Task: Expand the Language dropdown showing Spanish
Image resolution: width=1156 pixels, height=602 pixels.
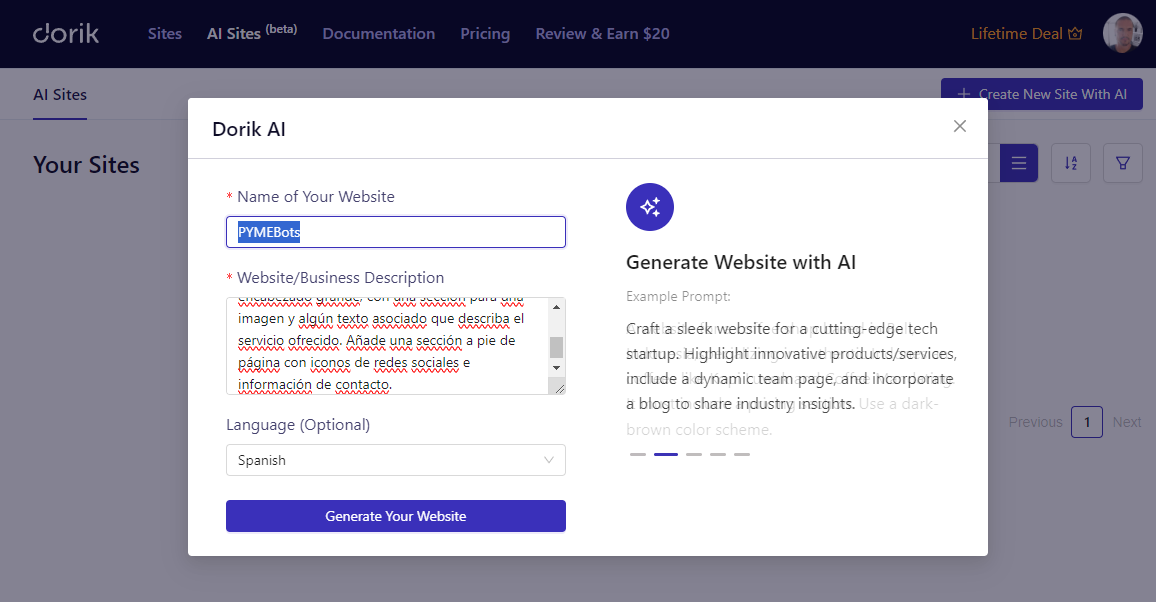Action: click(395, 460)
